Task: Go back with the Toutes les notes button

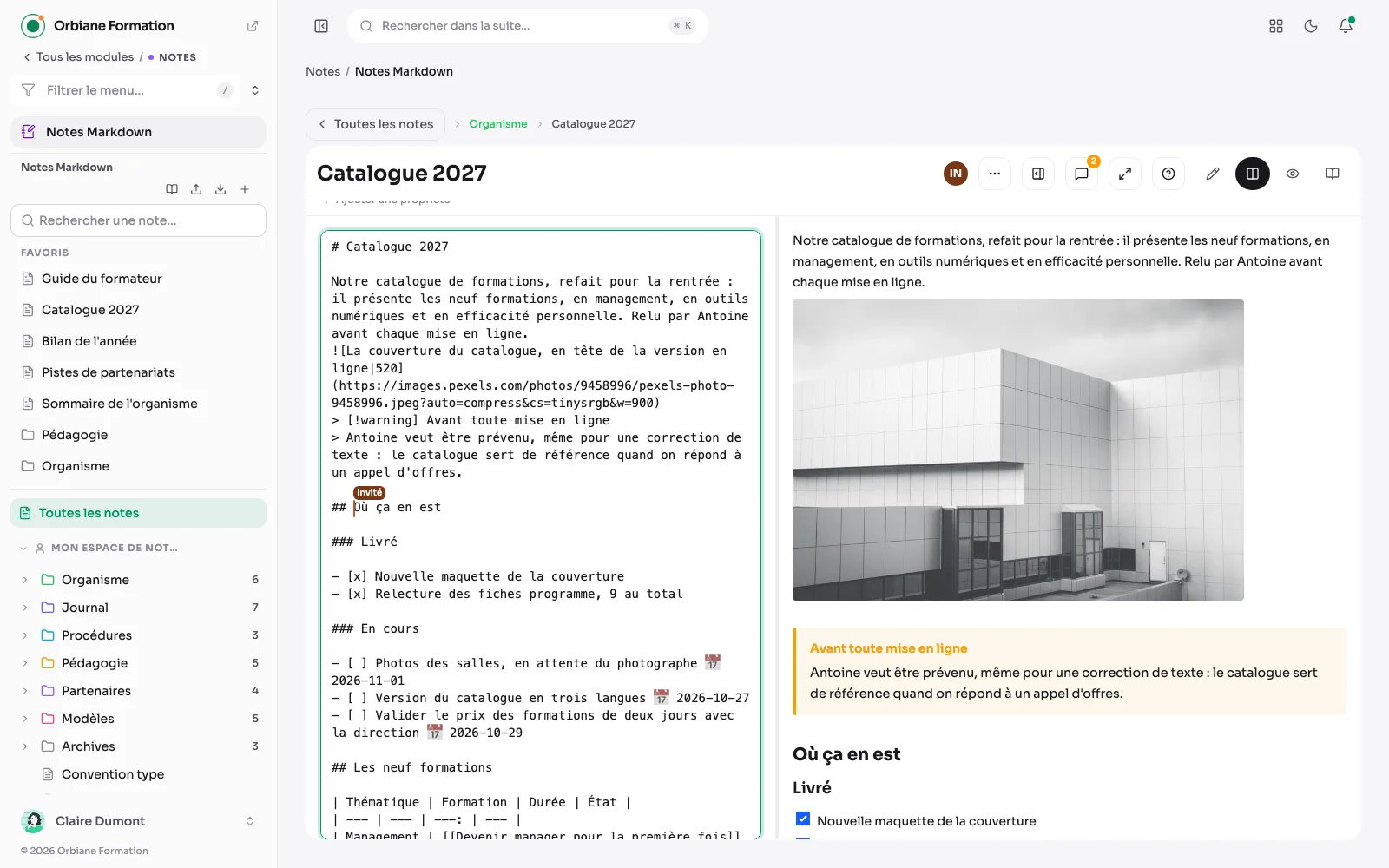Action: coord(375,124)
